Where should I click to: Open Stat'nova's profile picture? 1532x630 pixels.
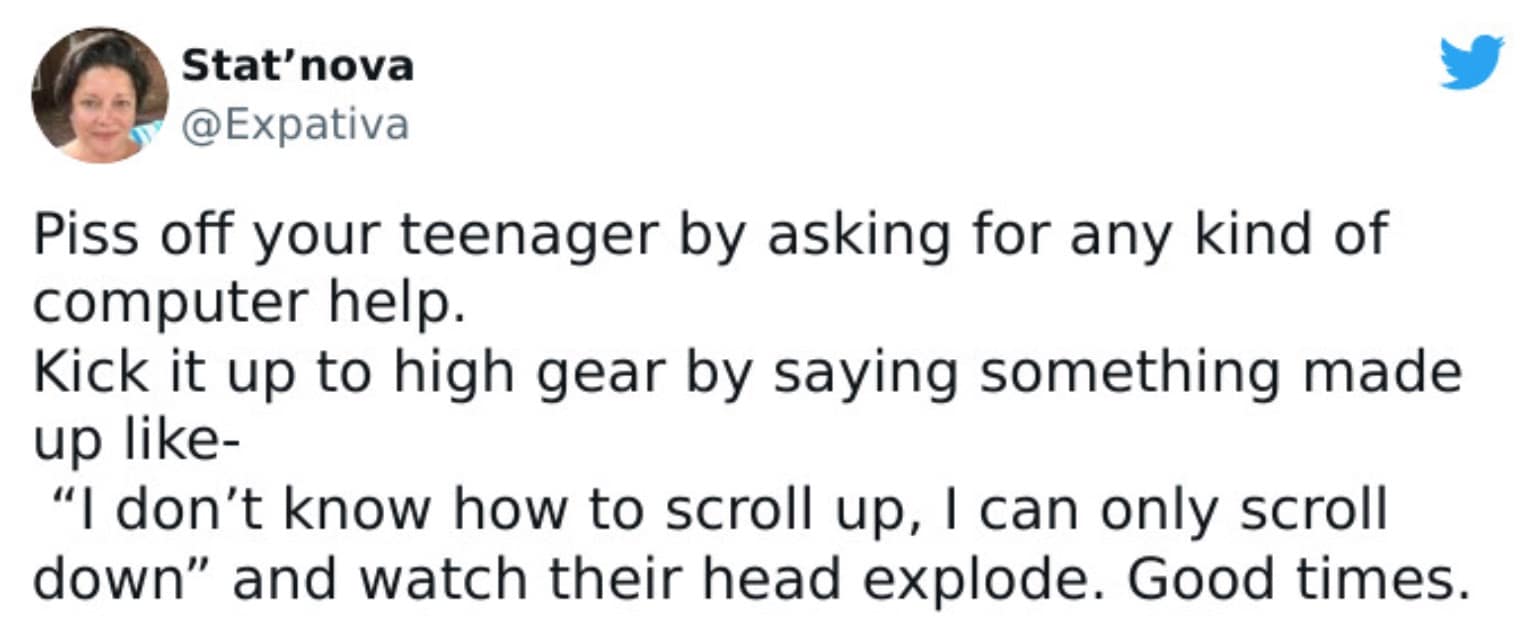click(x=100, y=94)
